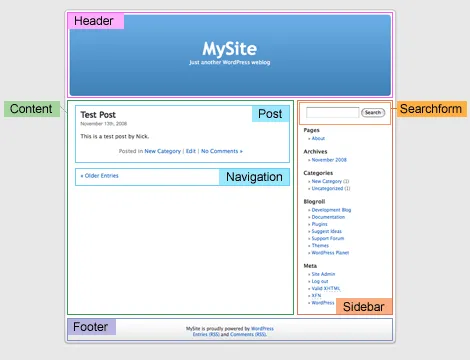Screen dimensions: 470x360
Task: Open the Themes blogroll link
Action: pos(320,246)
